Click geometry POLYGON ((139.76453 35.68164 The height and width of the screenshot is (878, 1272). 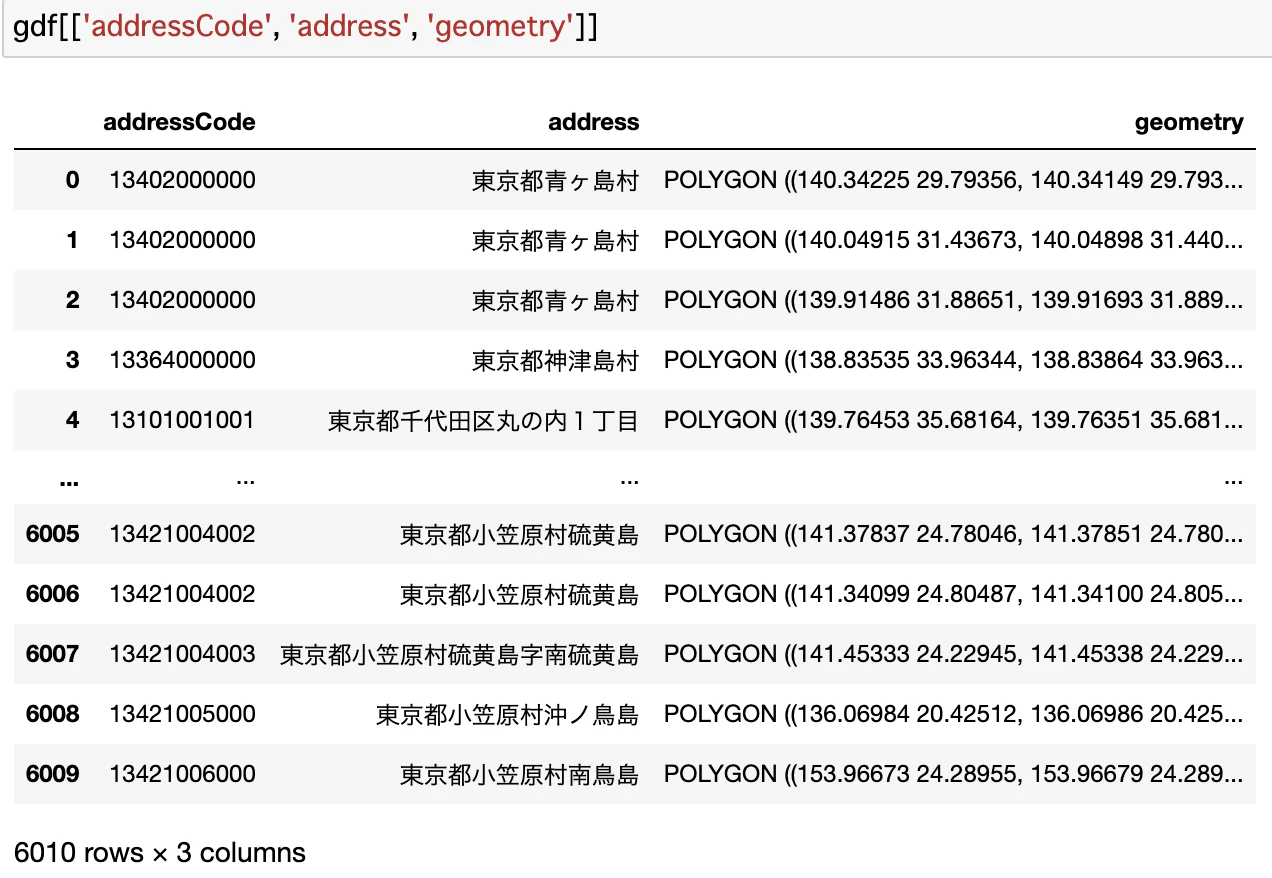click(x=954, y=420)
